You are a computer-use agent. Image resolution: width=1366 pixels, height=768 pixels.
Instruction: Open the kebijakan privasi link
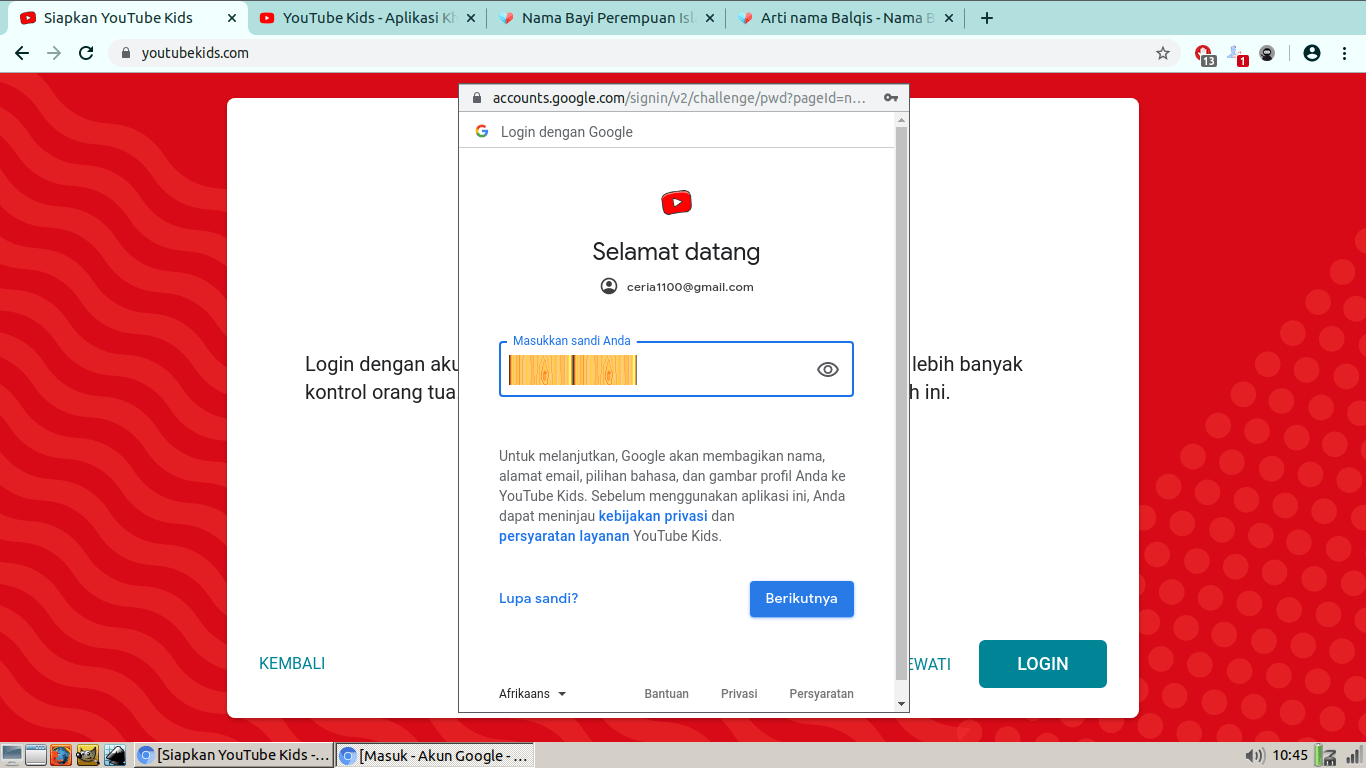tap(653, 516)
